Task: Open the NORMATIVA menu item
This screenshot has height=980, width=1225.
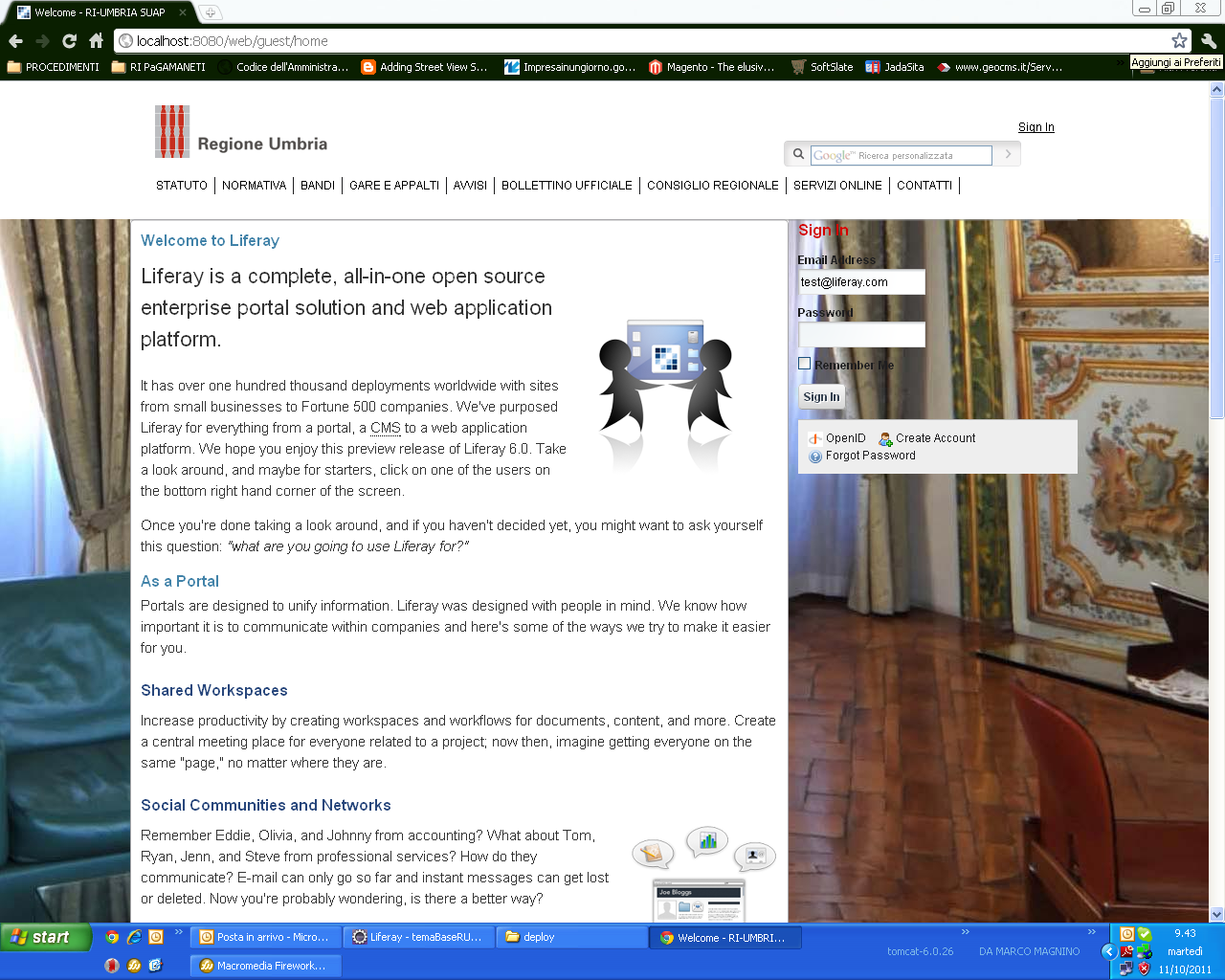Action: click(254, 186)
